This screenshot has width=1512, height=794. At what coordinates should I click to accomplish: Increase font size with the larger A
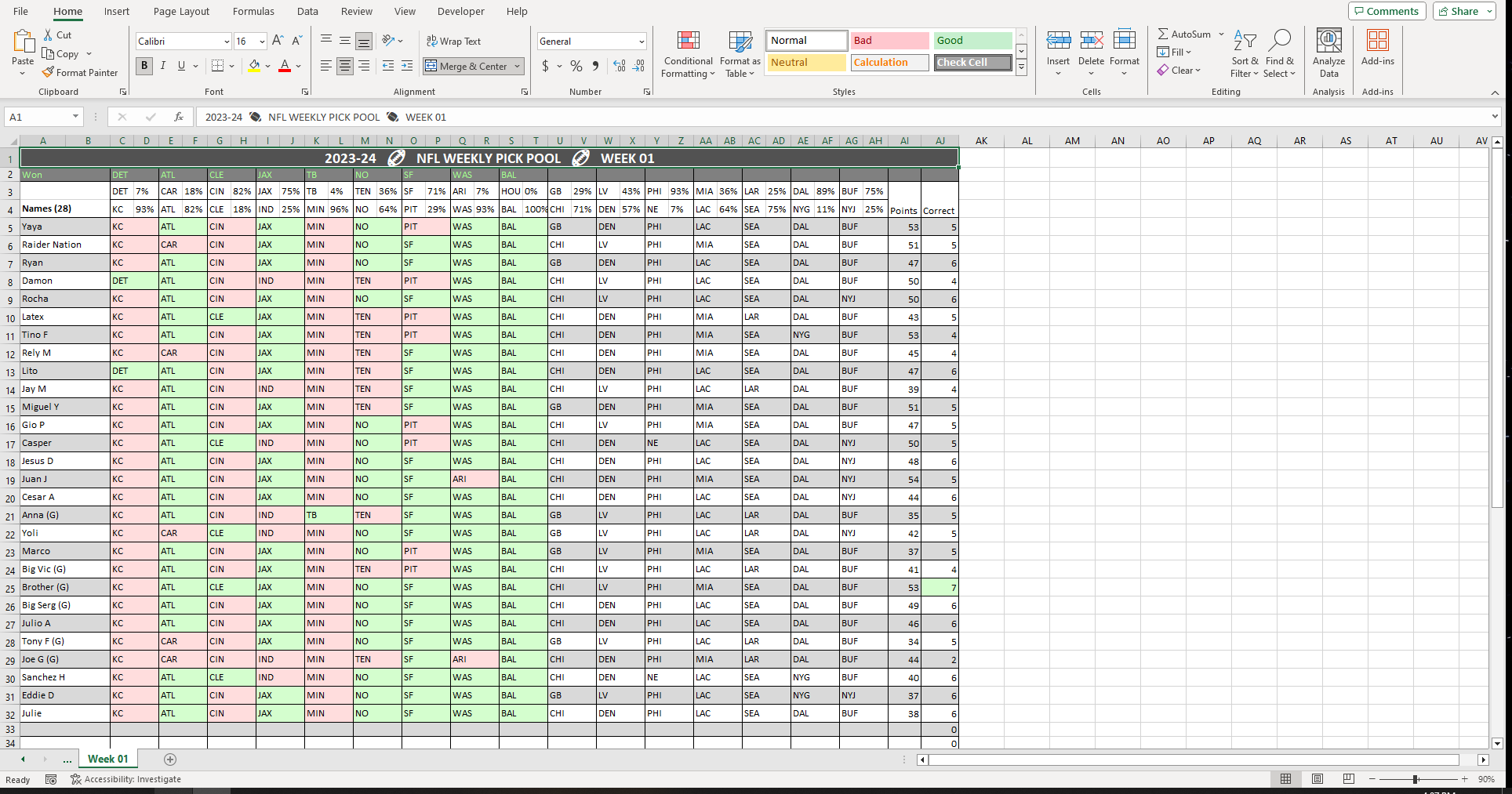point(278,41)
